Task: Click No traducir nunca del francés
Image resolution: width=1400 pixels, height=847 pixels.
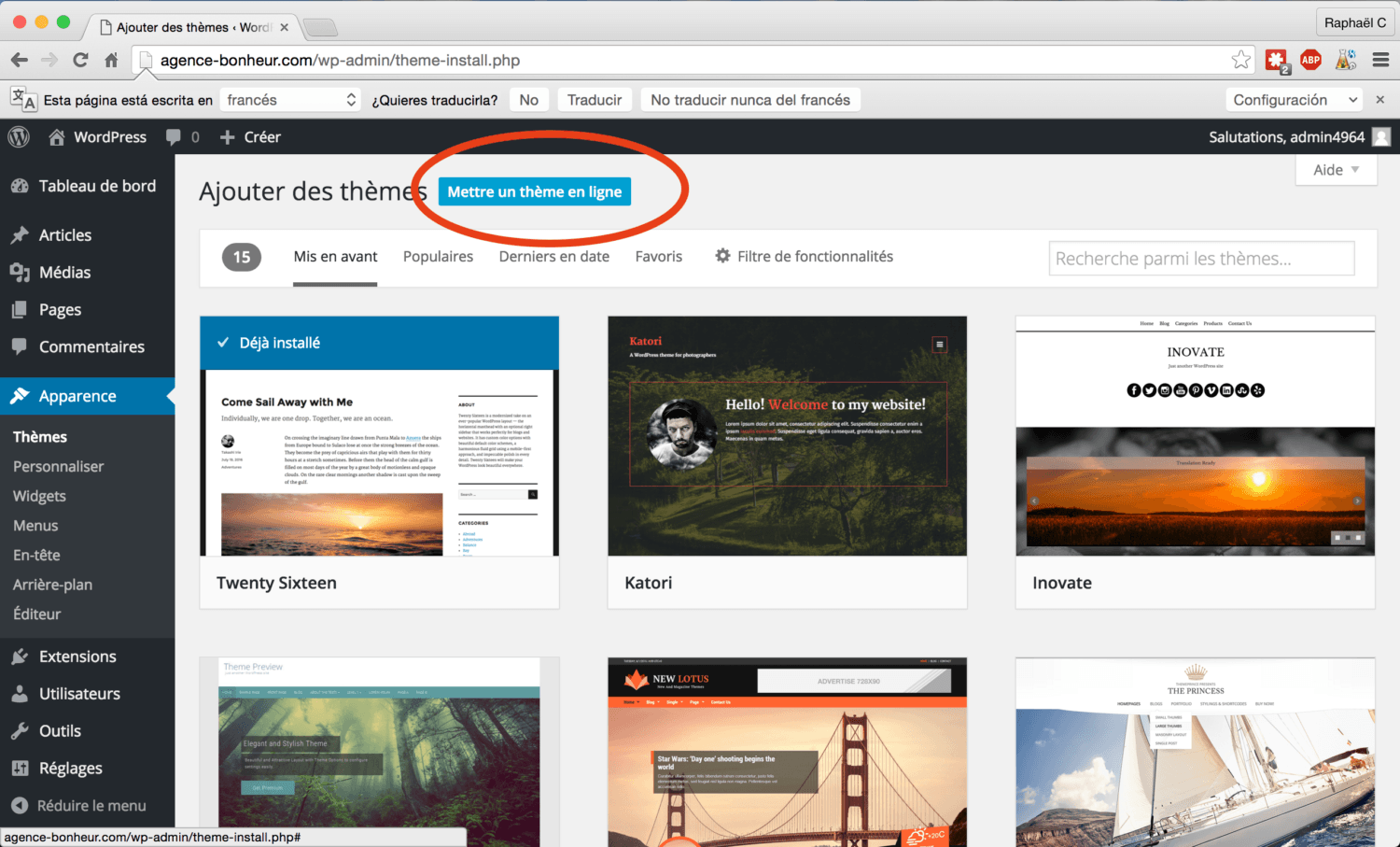Action: (x=750, y=100)
